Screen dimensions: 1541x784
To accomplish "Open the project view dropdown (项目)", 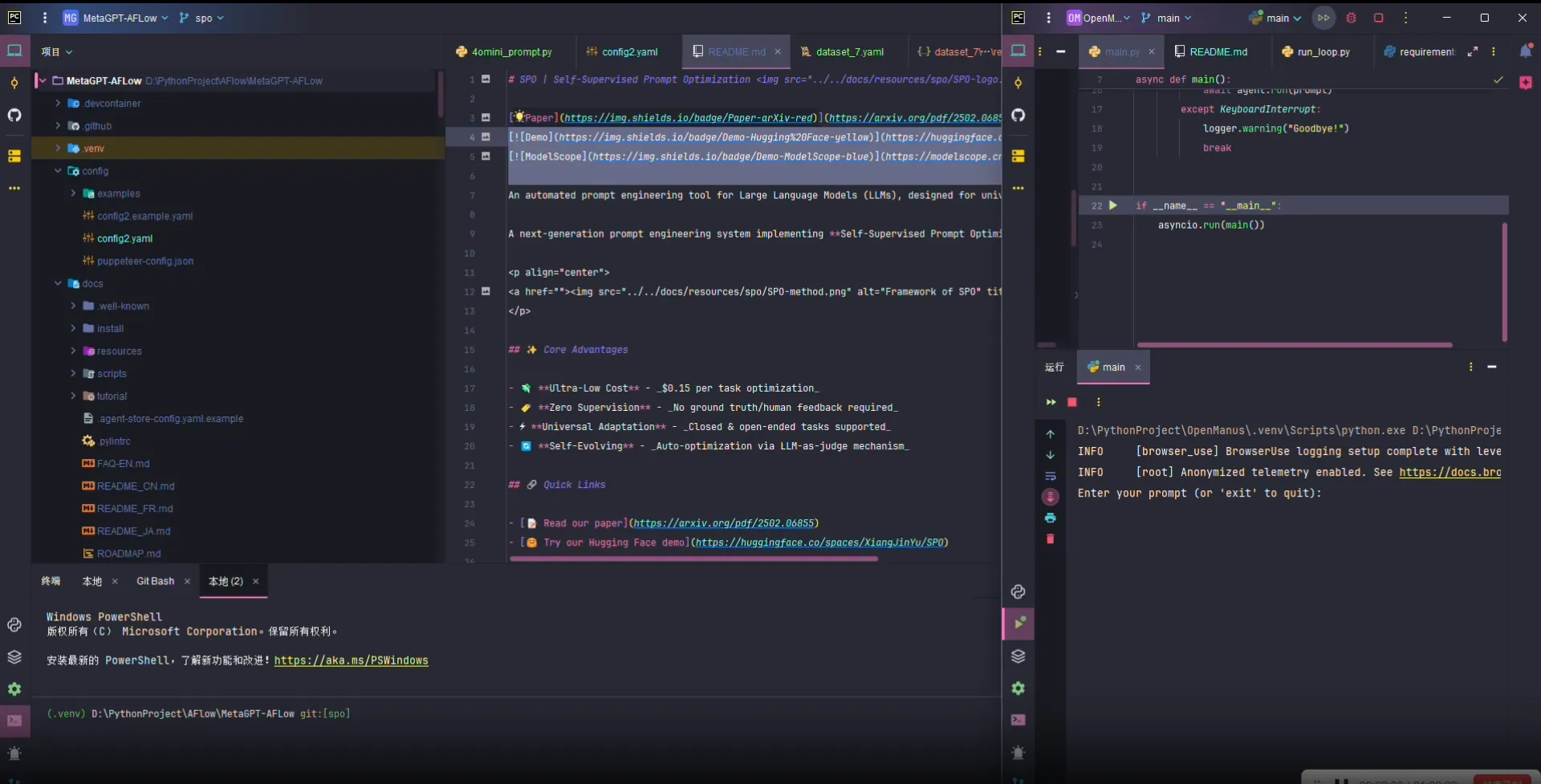I will [x=57, y=51].
